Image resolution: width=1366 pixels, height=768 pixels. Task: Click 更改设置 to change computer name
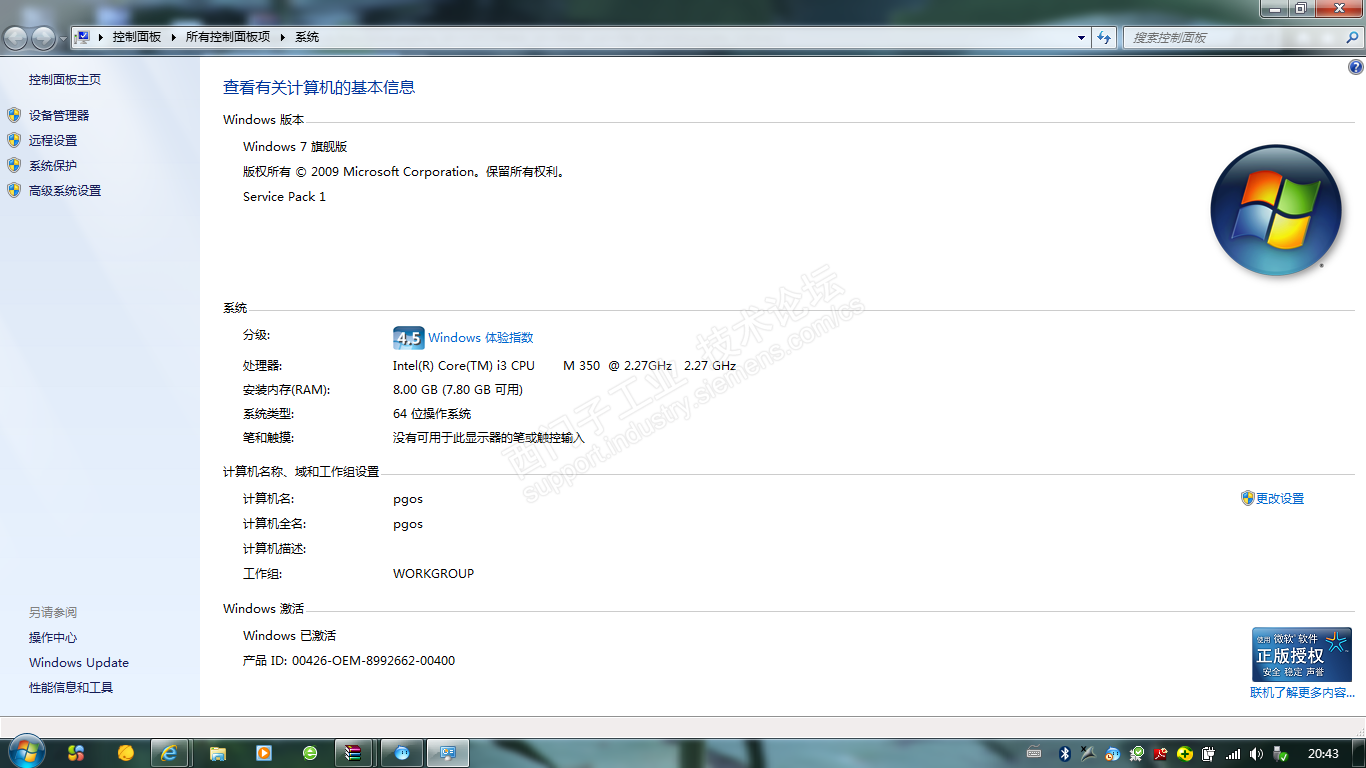[1280, 499]
